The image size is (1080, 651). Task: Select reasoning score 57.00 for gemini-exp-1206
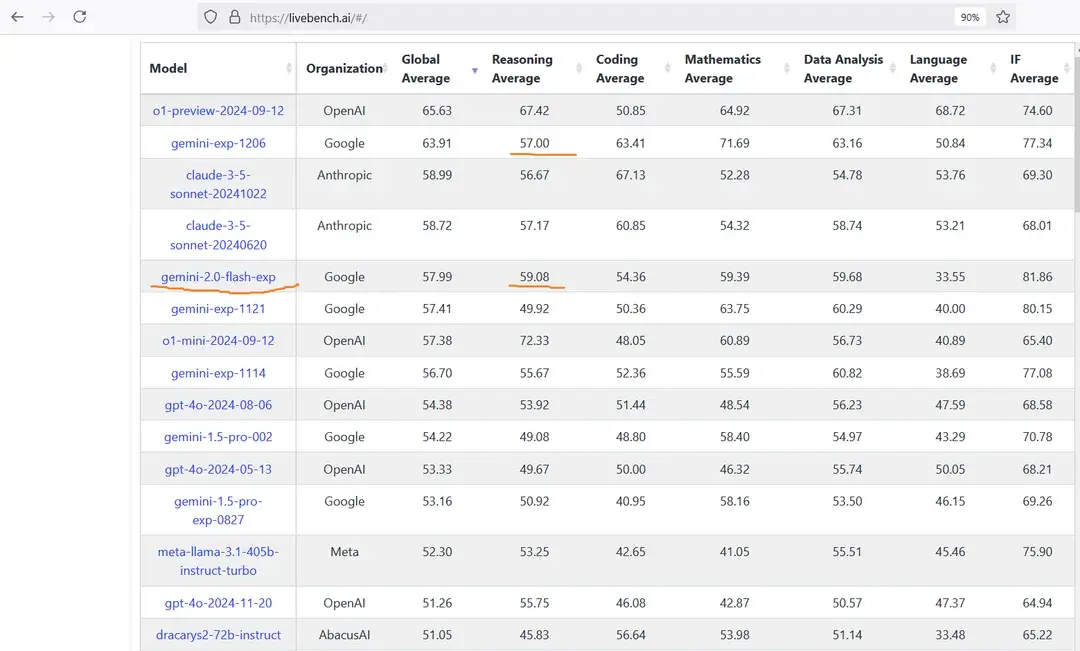pyautogui.click(x=534, y=143)
